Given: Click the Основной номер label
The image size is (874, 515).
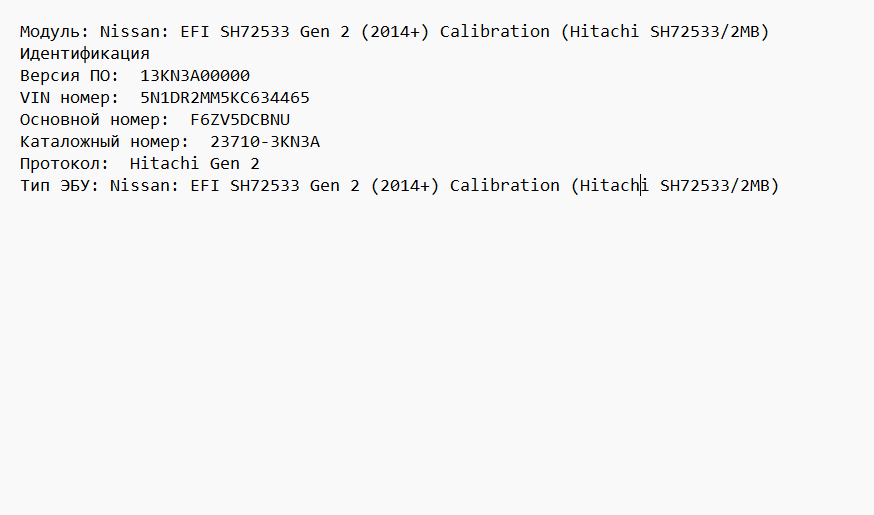Looking at the screenshot, I should (95, 120).
